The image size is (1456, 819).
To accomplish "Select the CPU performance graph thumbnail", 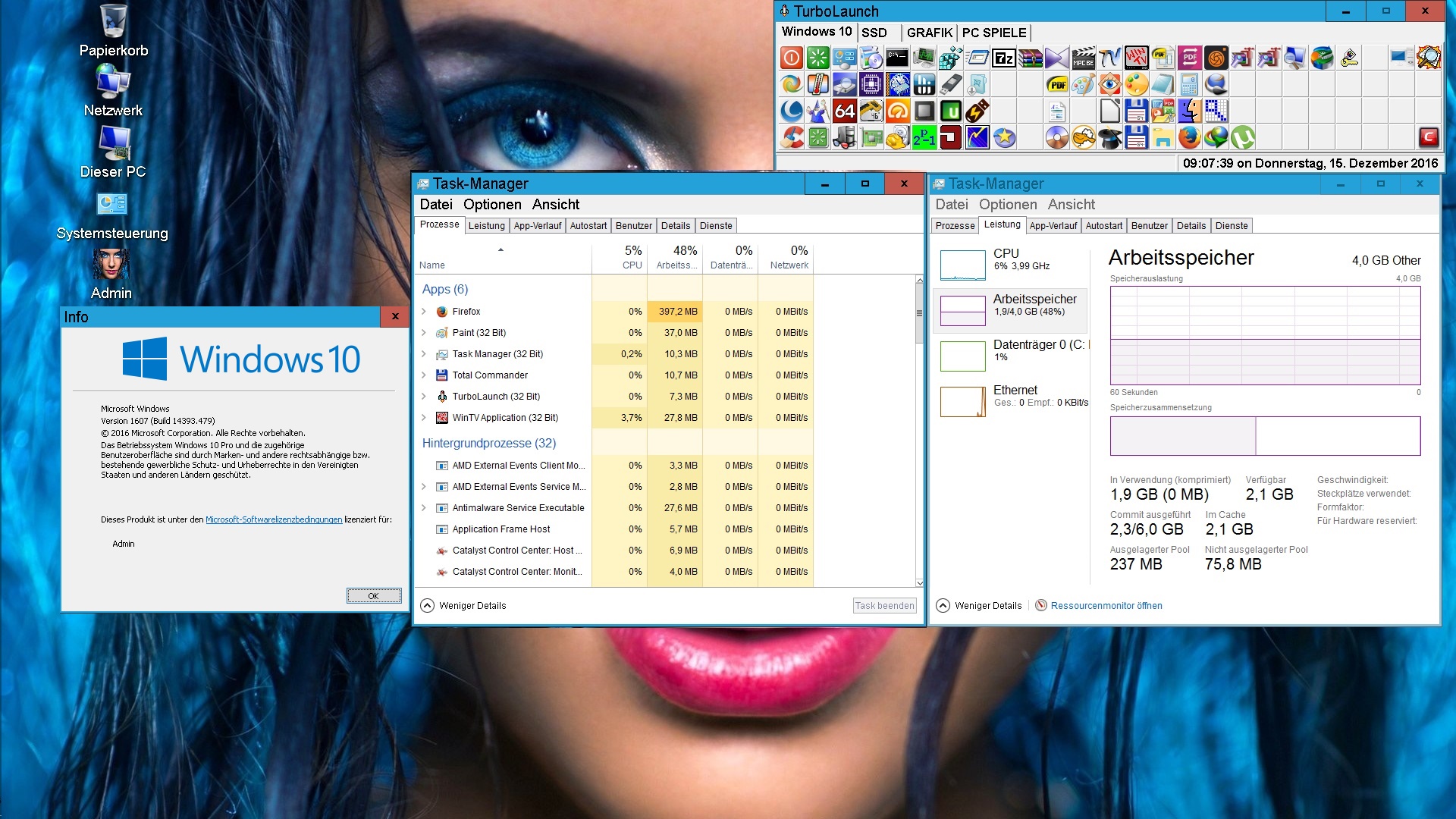I will point(962,265).
